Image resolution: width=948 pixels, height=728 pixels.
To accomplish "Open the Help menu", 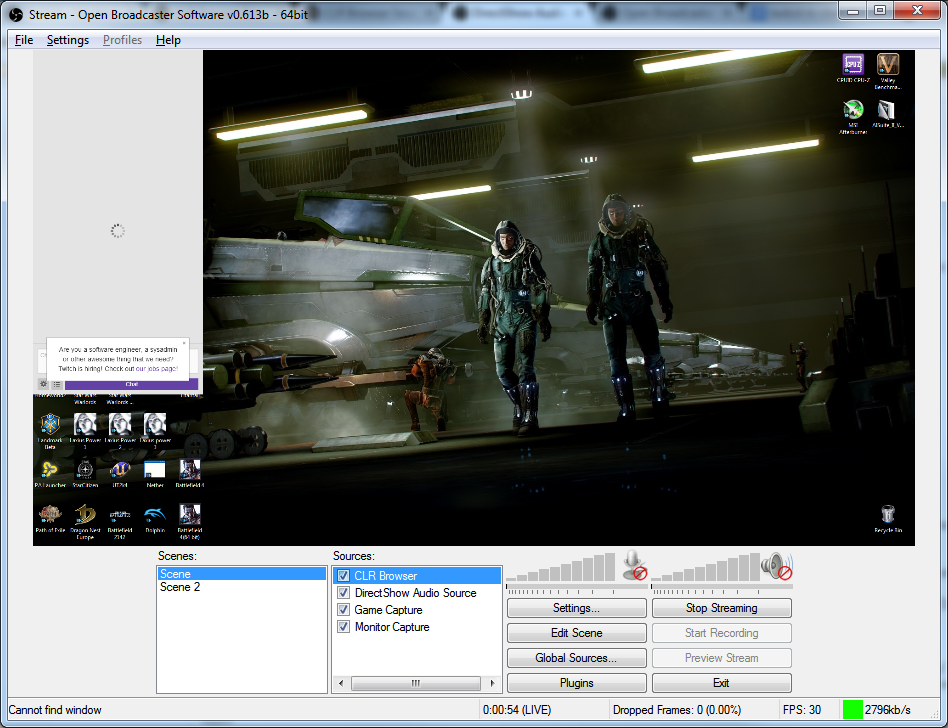I will click(168, 40).
